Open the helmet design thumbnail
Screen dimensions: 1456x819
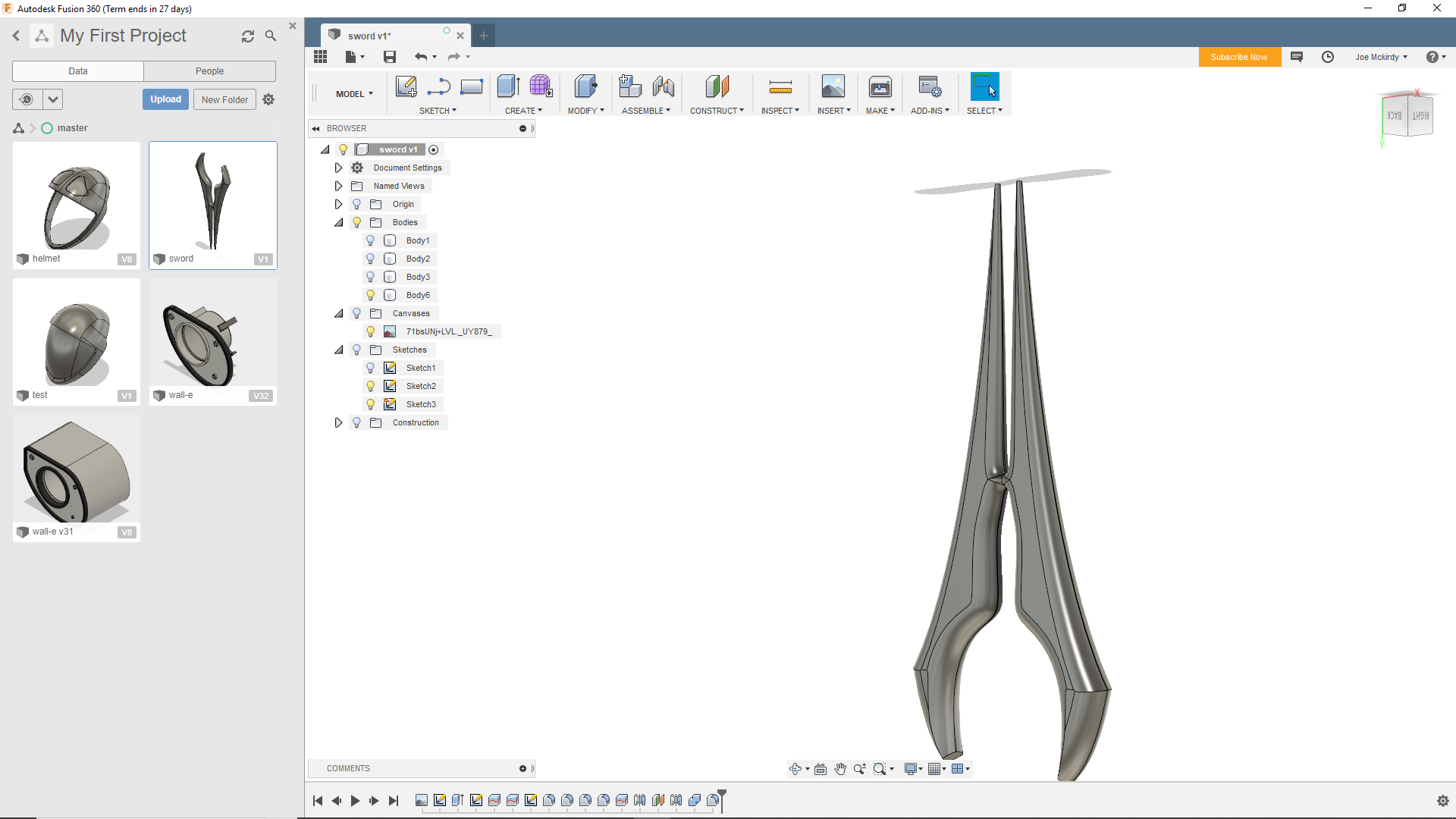click(77, 205)
